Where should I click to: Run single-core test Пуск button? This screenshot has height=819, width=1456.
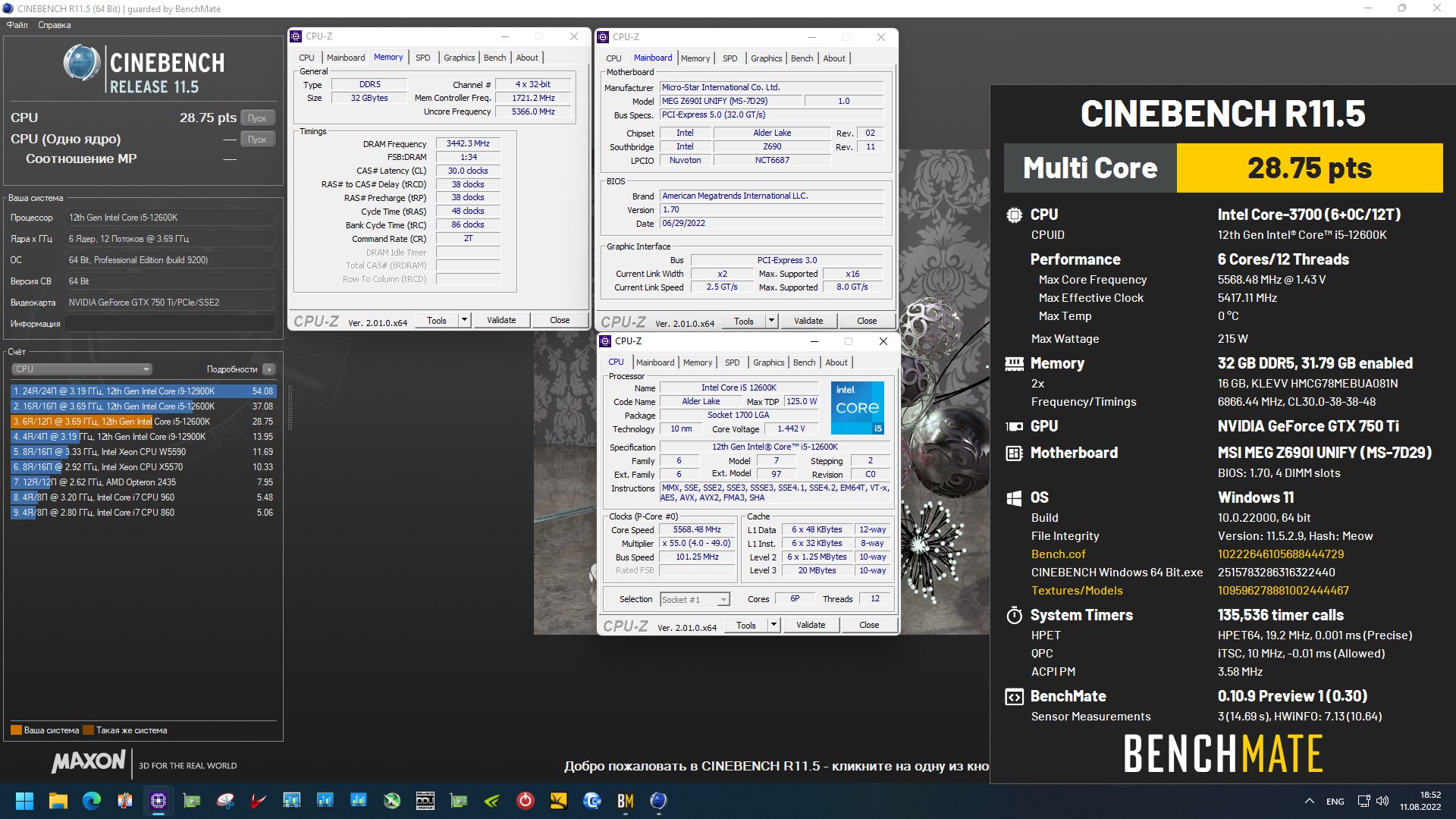(257, 140)
